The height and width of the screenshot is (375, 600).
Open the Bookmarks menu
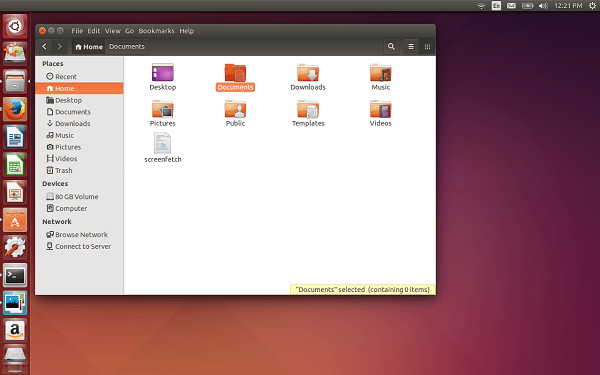click(156, 31)
